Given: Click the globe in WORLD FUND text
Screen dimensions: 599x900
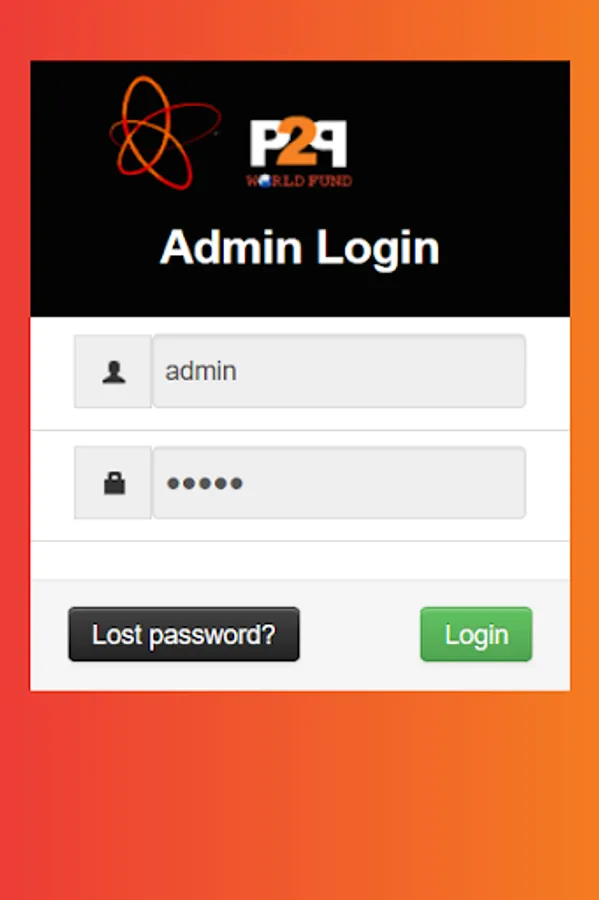Looking at the screenshot, I should click(x=265, y=181).
